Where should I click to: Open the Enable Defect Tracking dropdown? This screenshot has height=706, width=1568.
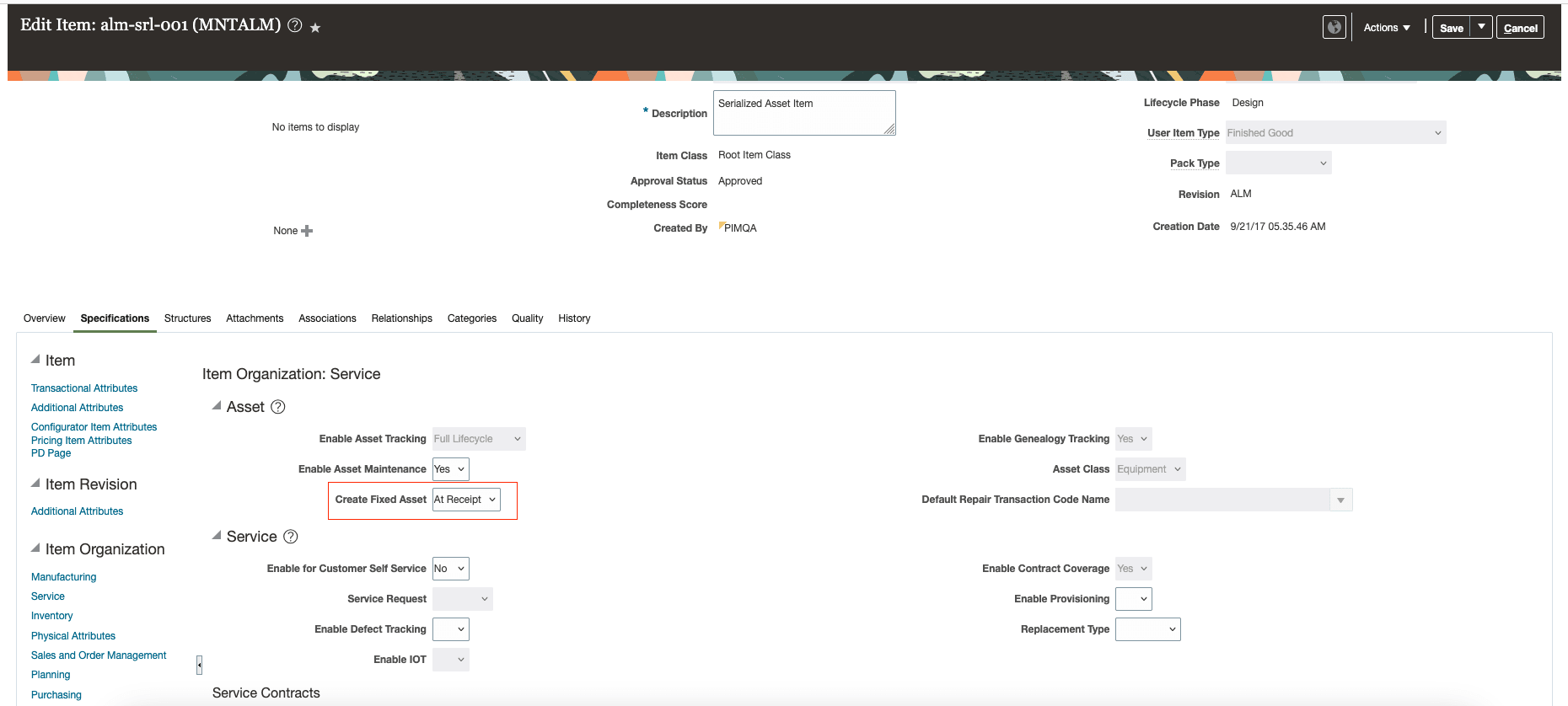point(451,629)
